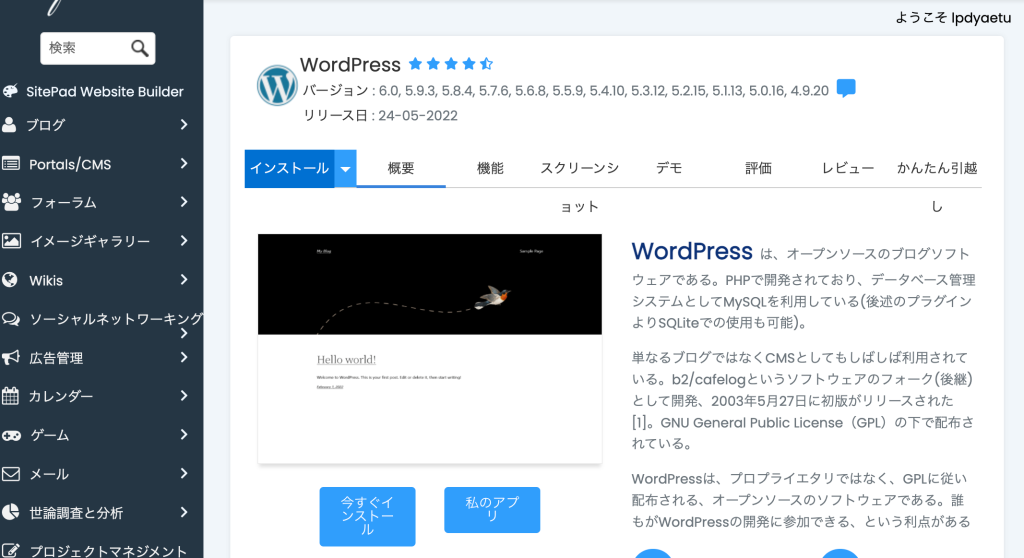Click the フォーラム group icon
Screen dimensions: 1024x558
pyautogui.click(x=11, y=202)
